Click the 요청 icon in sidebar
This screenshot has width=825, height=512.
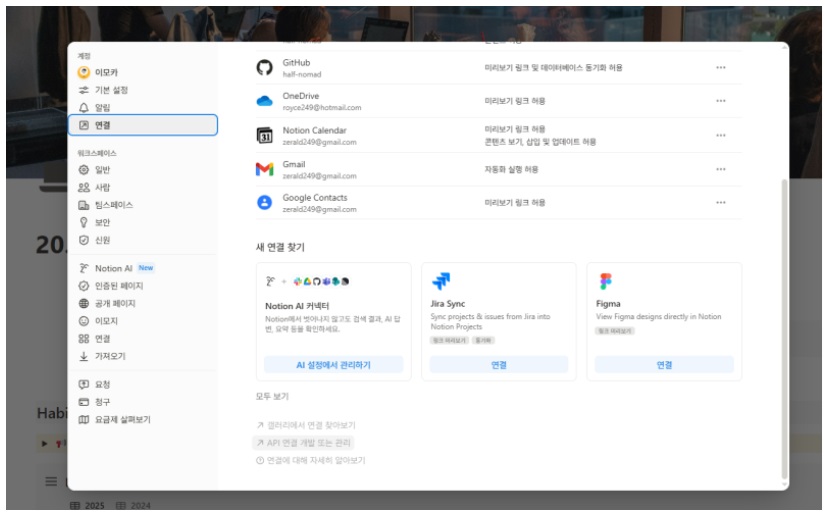pyautogui.click(x=84, y=384)
